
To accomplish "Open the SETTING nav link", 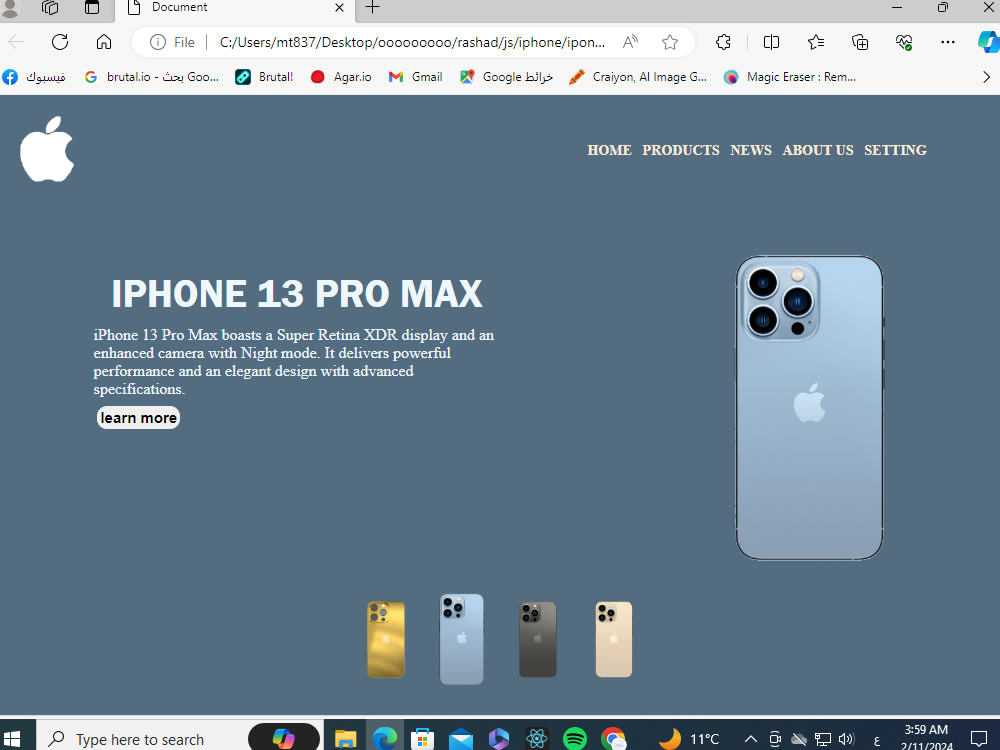I will 895,151.
